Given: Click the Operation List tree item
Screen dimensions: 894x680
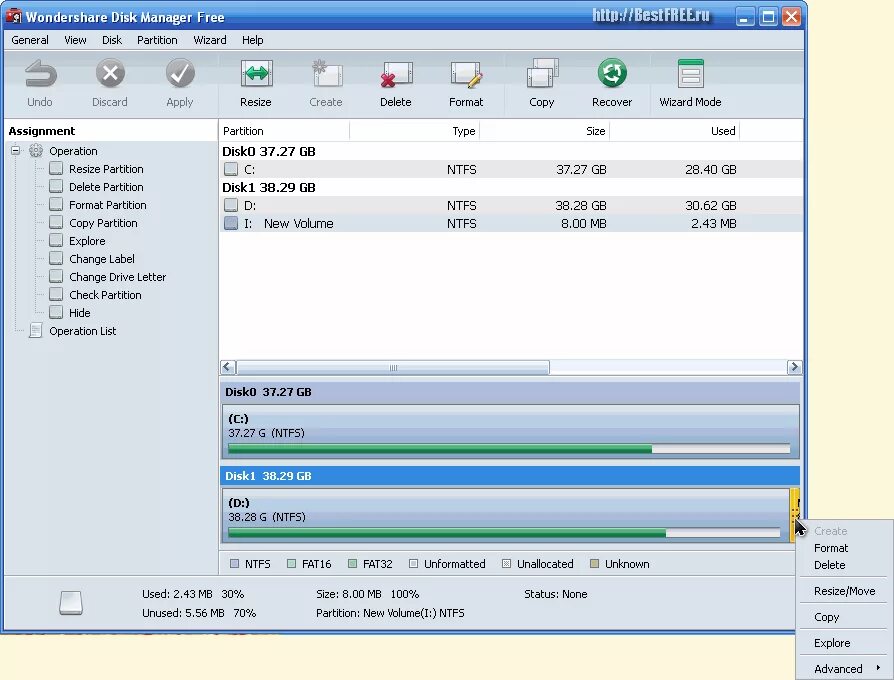Looking at the screenshot, I should 83,331.
